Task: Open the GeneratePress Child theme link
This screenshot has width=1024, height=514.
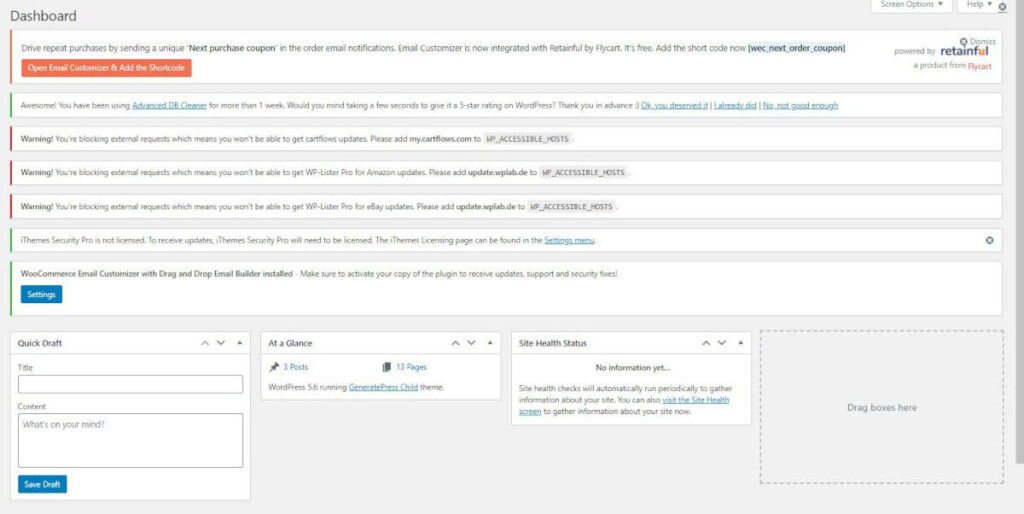Action: tap(383, 387)
